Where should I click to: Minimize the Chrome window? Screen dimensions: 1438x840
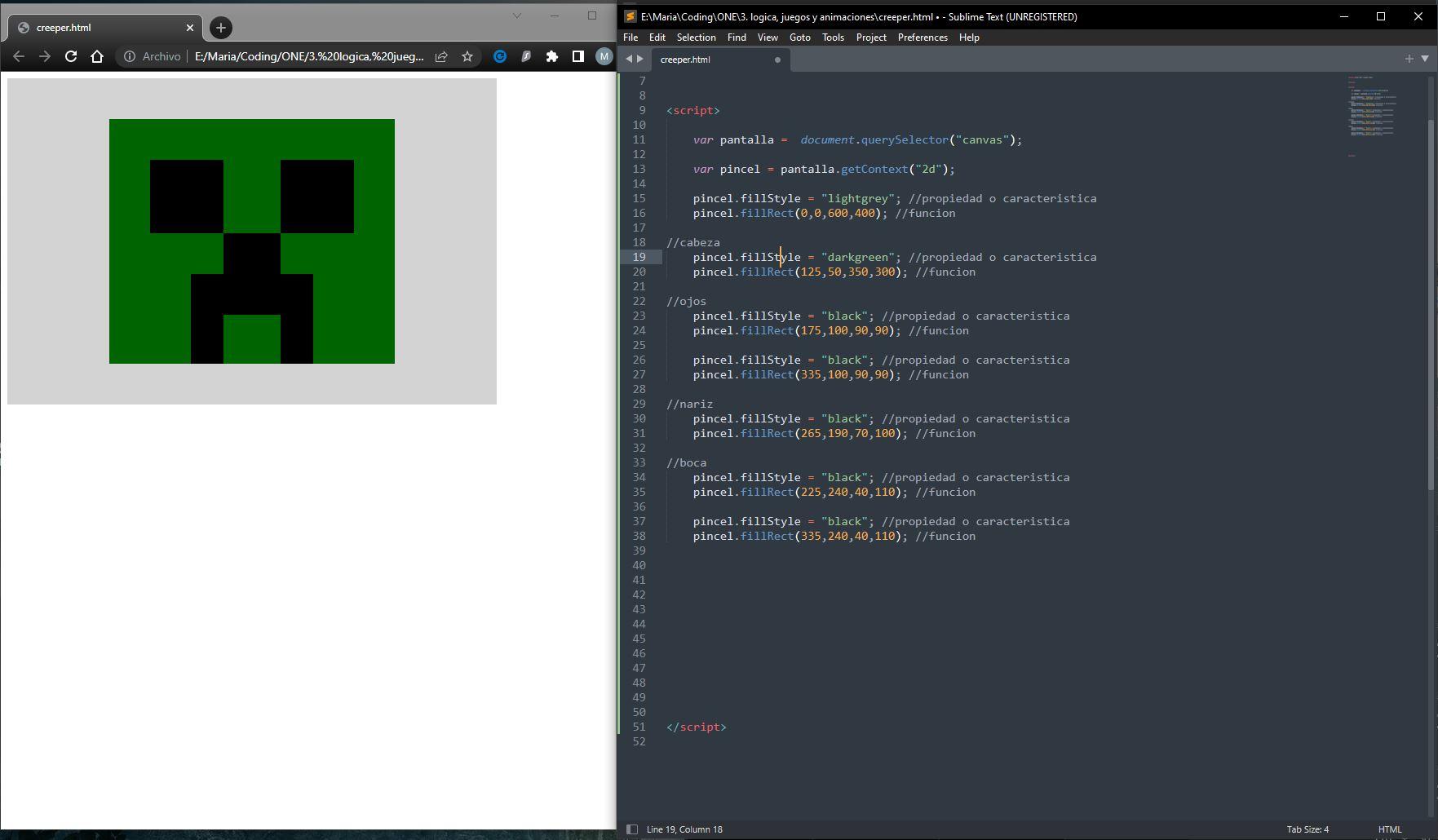pyautogui.click(x=554, y=15)
